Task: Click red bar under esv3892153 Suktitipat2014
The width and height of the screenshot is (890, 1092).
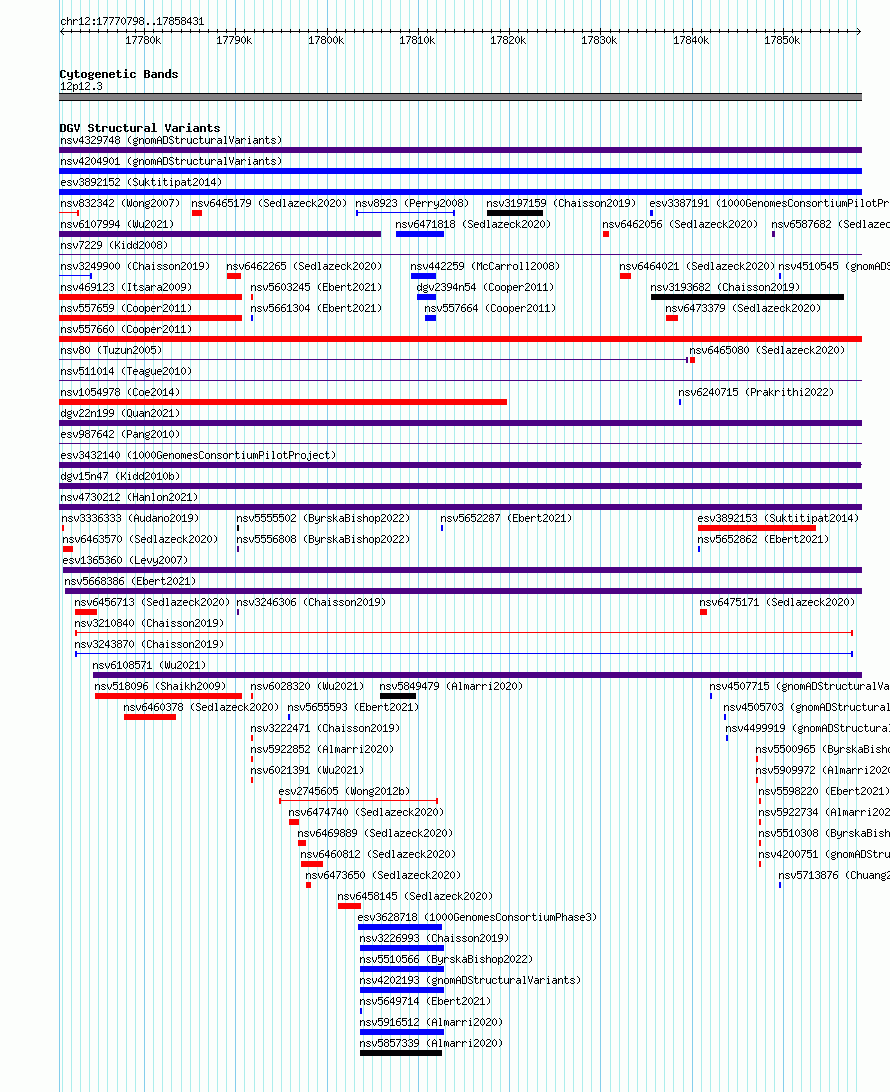Action: (x=756, y=528)
